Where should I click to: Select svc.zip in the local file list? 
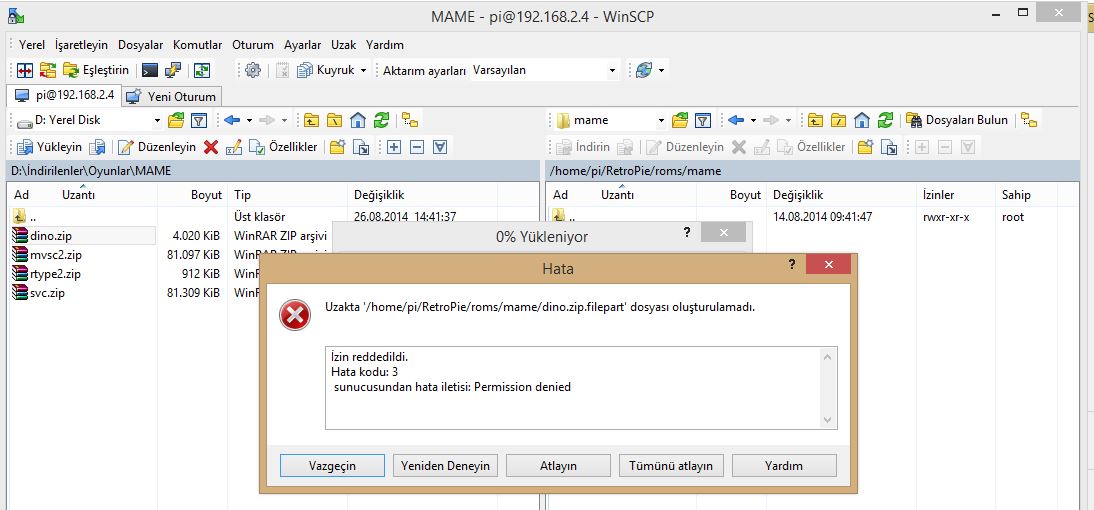point(47,293)
